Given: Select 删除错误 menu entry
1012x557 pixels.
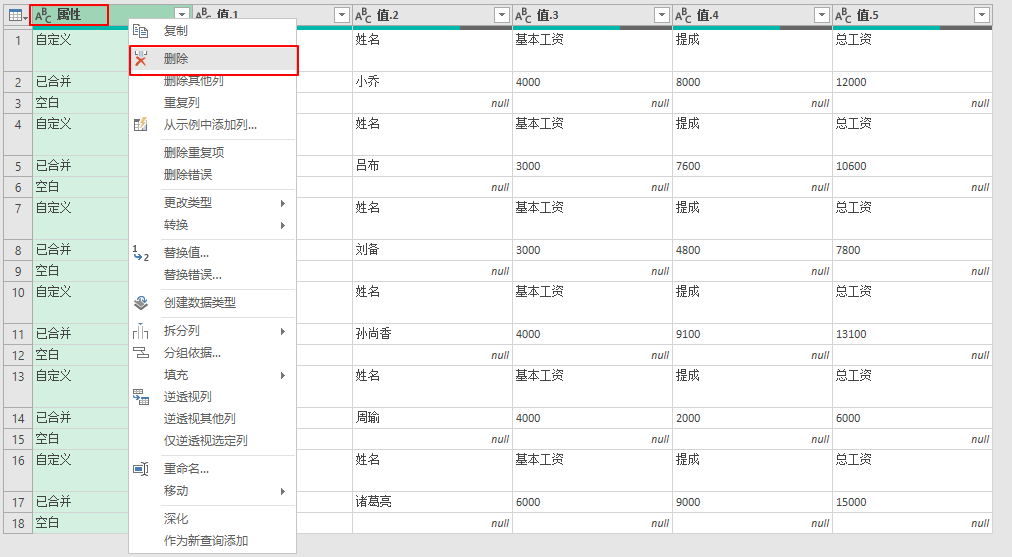Looking at the screenshot, I should pos(213,175).
